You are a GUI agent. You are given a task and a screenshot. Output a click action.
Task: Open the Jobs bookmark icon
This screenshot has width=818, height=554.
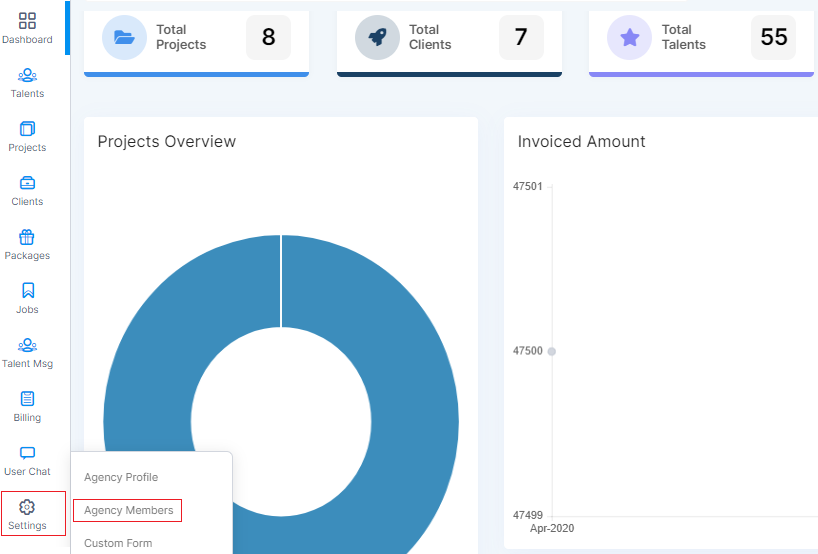tap(28, 291)
